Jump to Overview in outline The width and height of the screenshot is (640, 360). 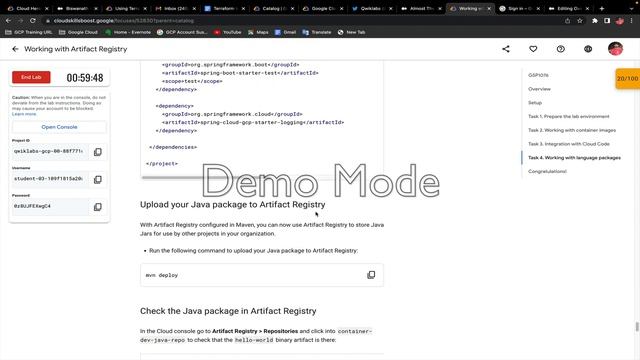click(539, 89)
